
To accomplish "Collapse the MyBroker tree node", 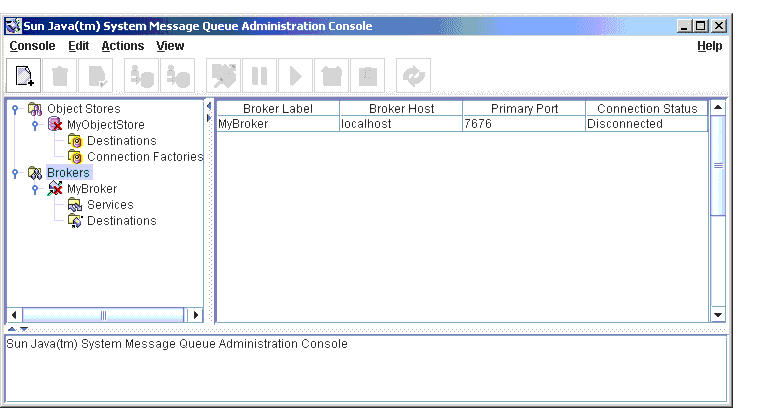I will [x=35, y=190].
